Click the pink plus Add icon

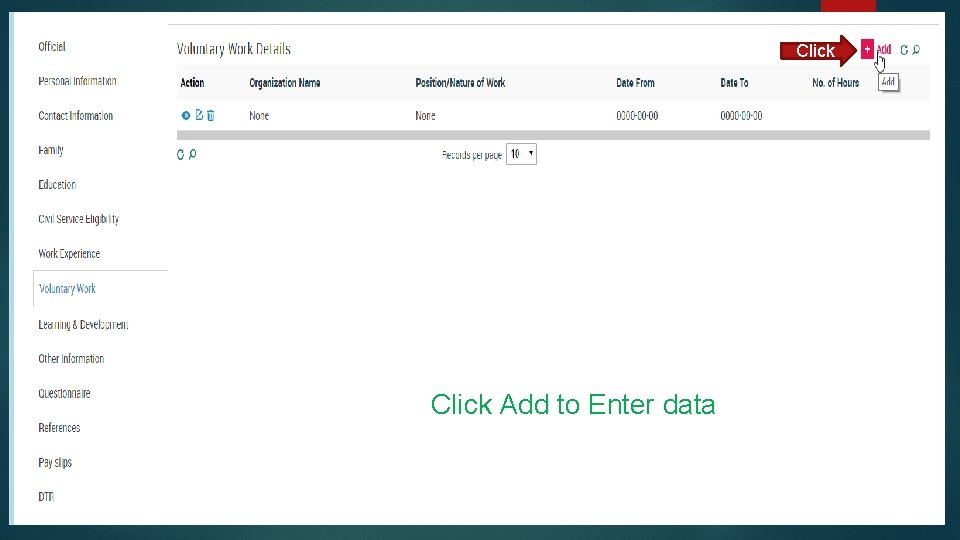click(x=867, y=50)
